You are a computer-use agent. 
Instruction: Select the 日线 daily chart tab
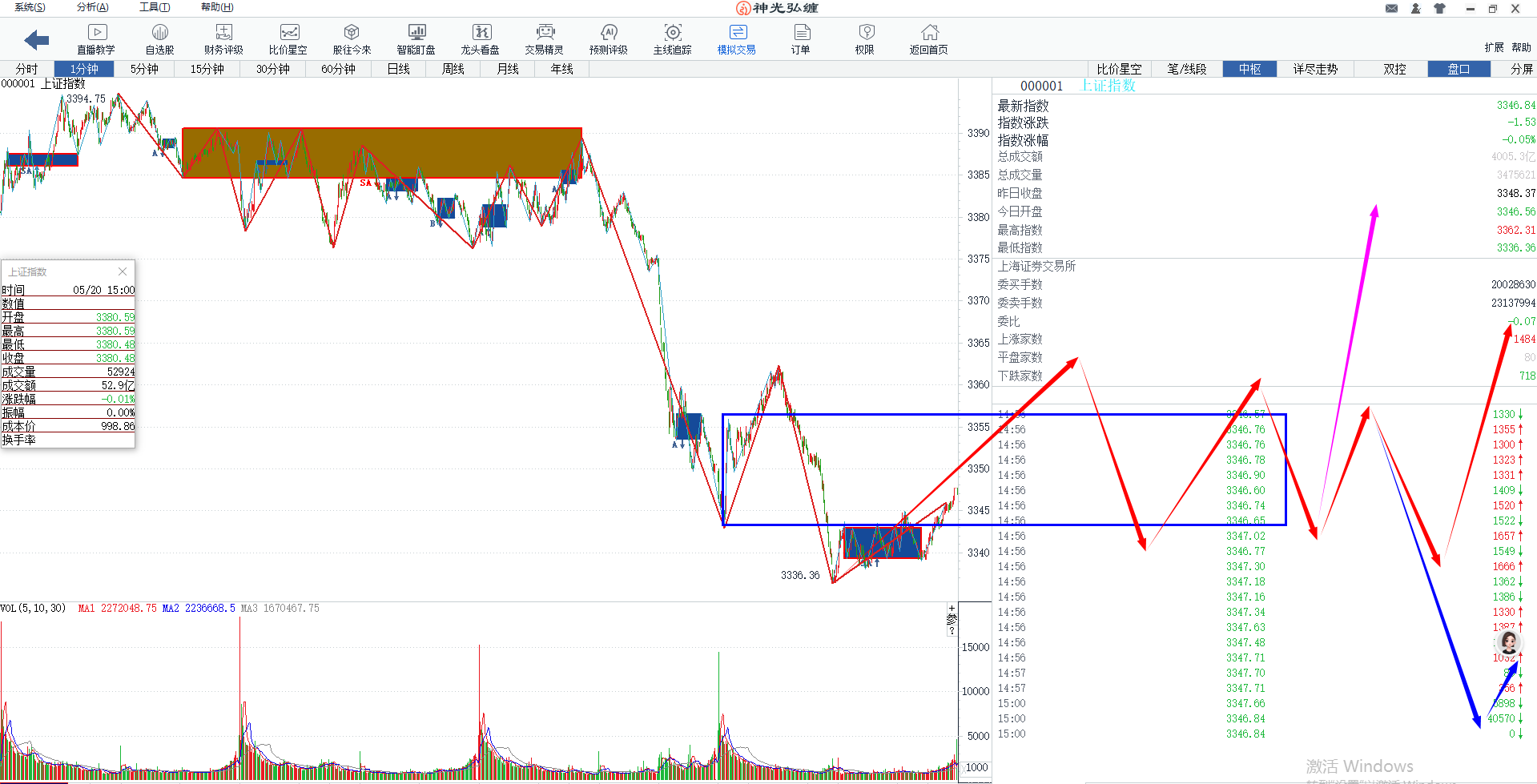coord(398,69)
